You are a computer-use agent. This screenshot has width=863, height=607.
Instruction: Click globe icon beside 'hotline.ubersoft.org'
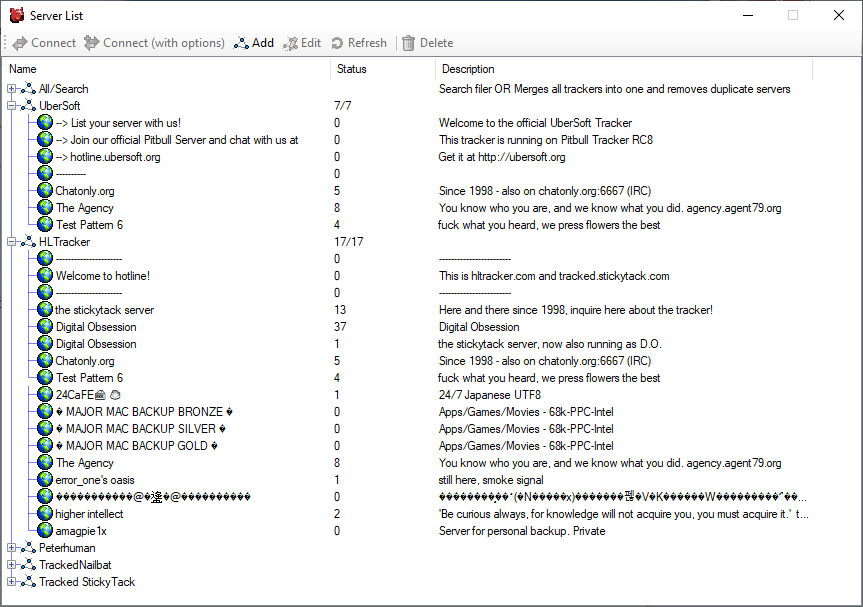[x=45, y=156]
